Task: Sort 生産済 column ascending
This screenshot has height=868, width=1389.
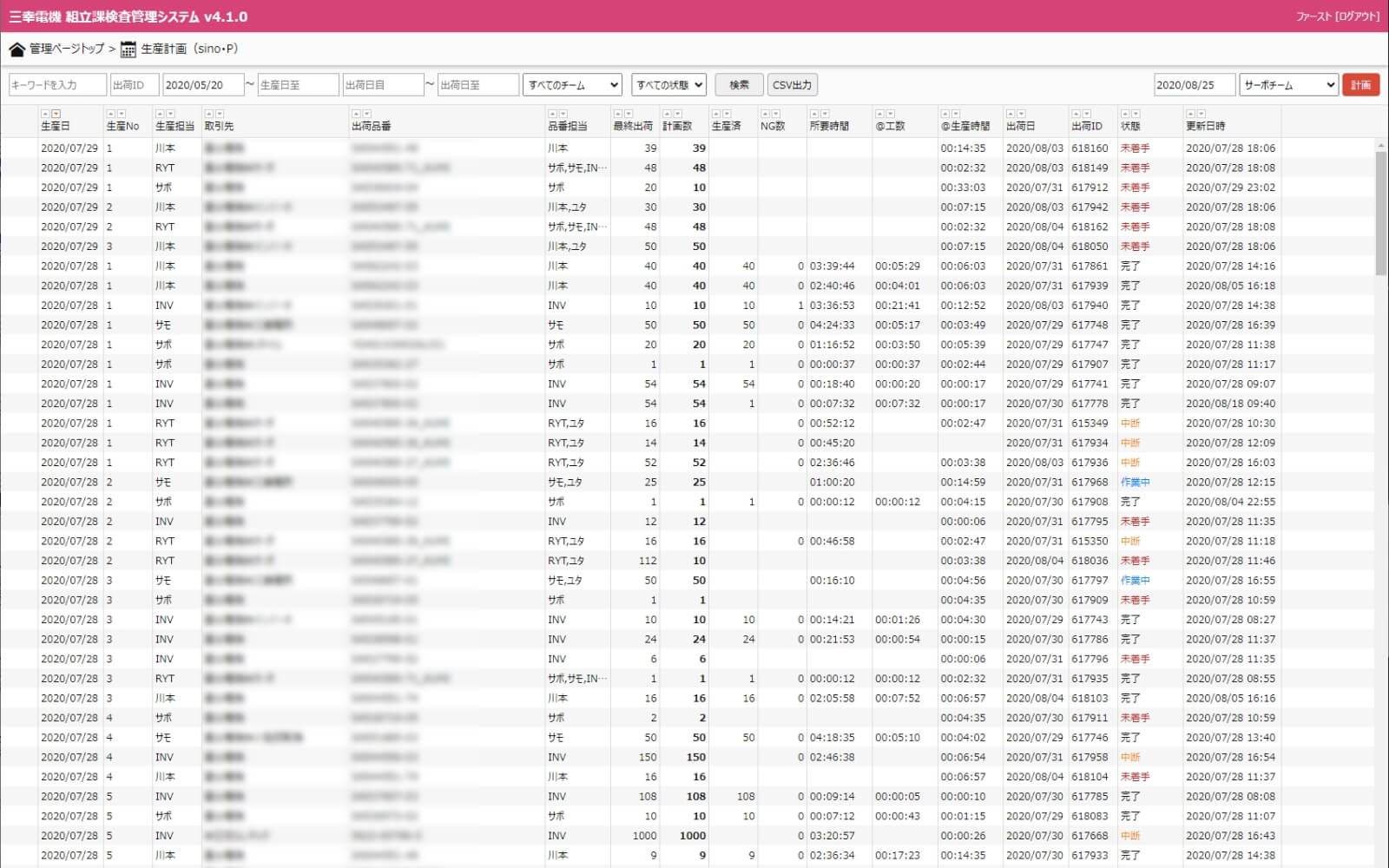Action: point(716,114)
